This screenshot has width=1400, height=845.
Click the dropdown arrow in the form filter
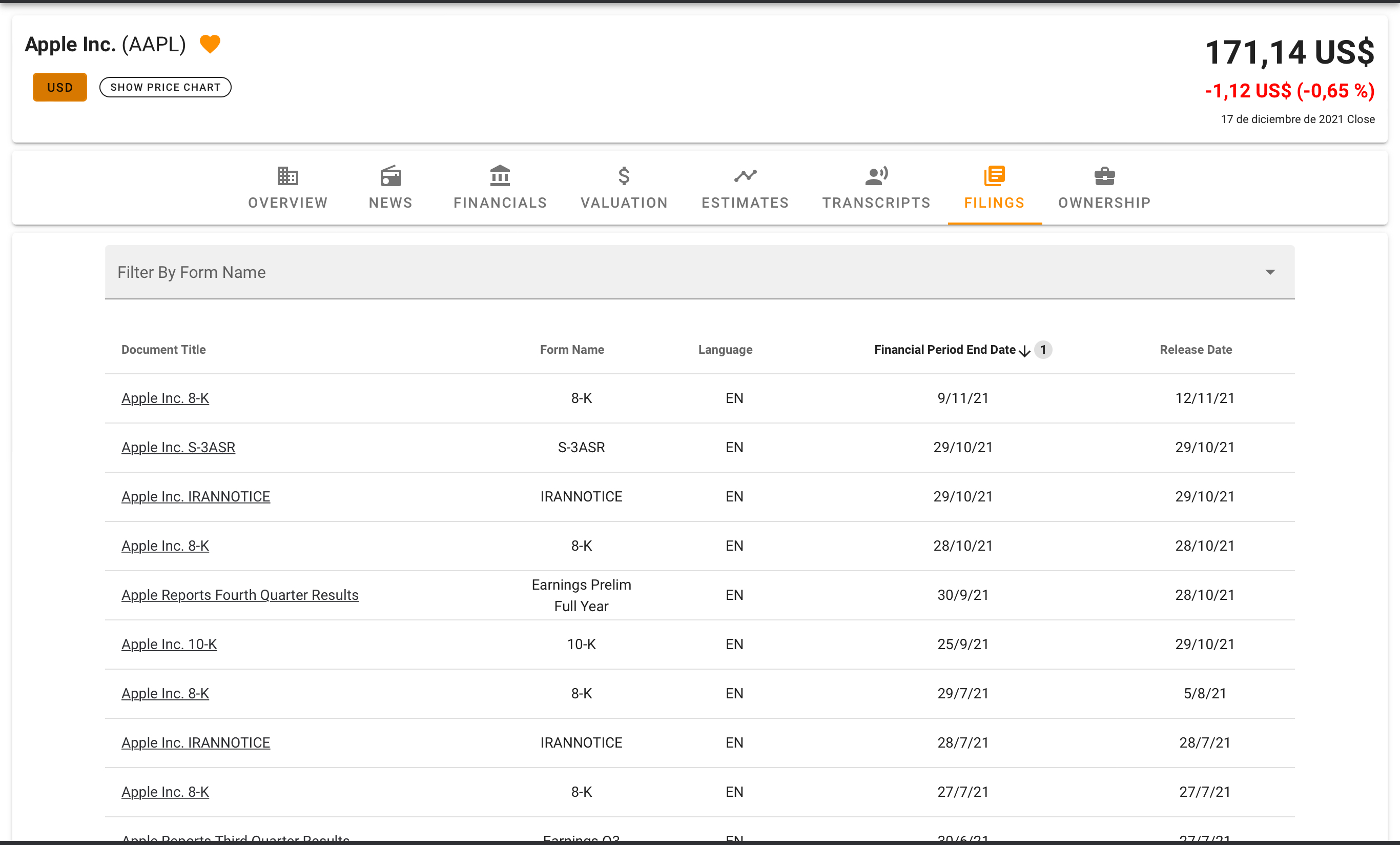[x=1270, y=272]
